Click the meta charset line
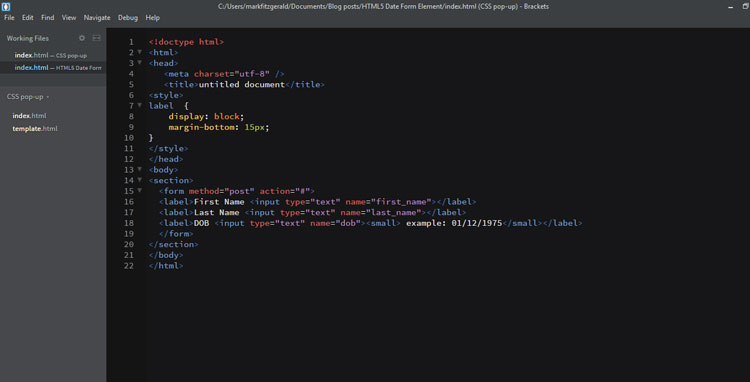 point(224,74)
